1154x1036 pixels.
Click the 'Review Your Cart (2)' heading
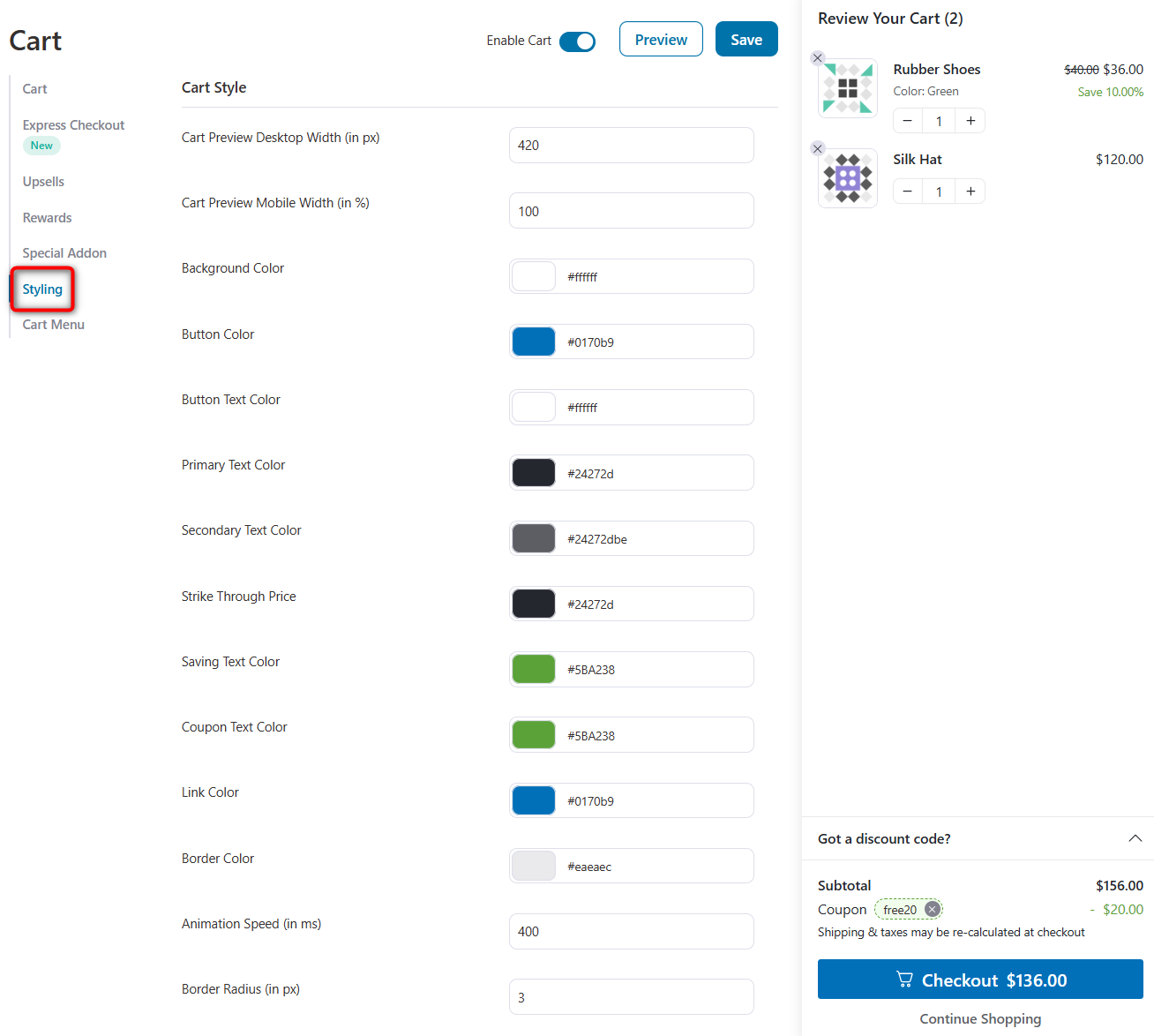point(890,19)
